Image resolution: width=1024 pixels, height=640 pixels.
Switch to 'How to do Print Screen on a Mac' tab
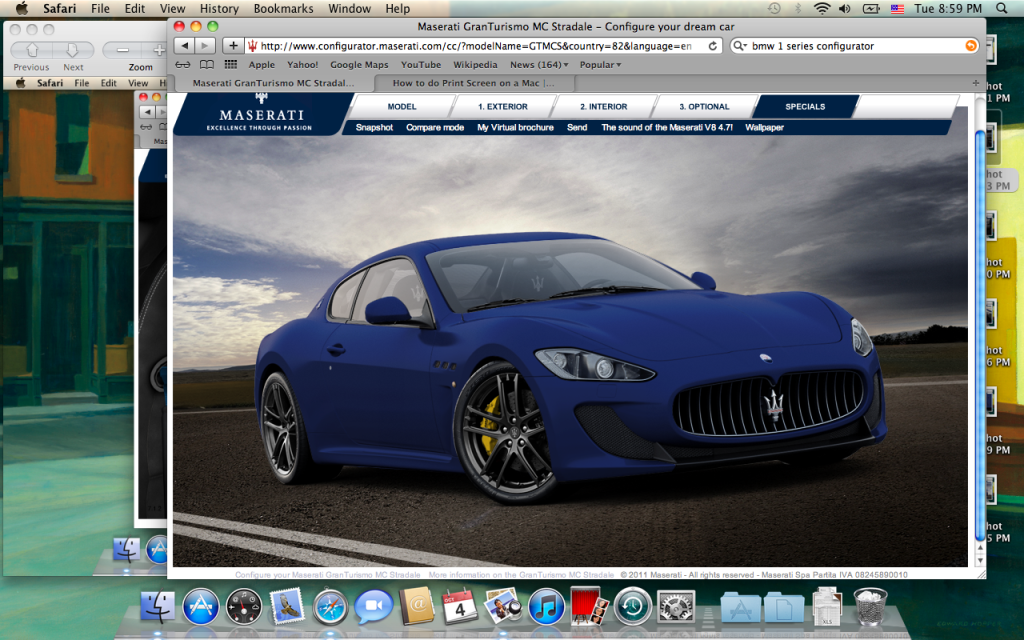(x=473, y=83)
